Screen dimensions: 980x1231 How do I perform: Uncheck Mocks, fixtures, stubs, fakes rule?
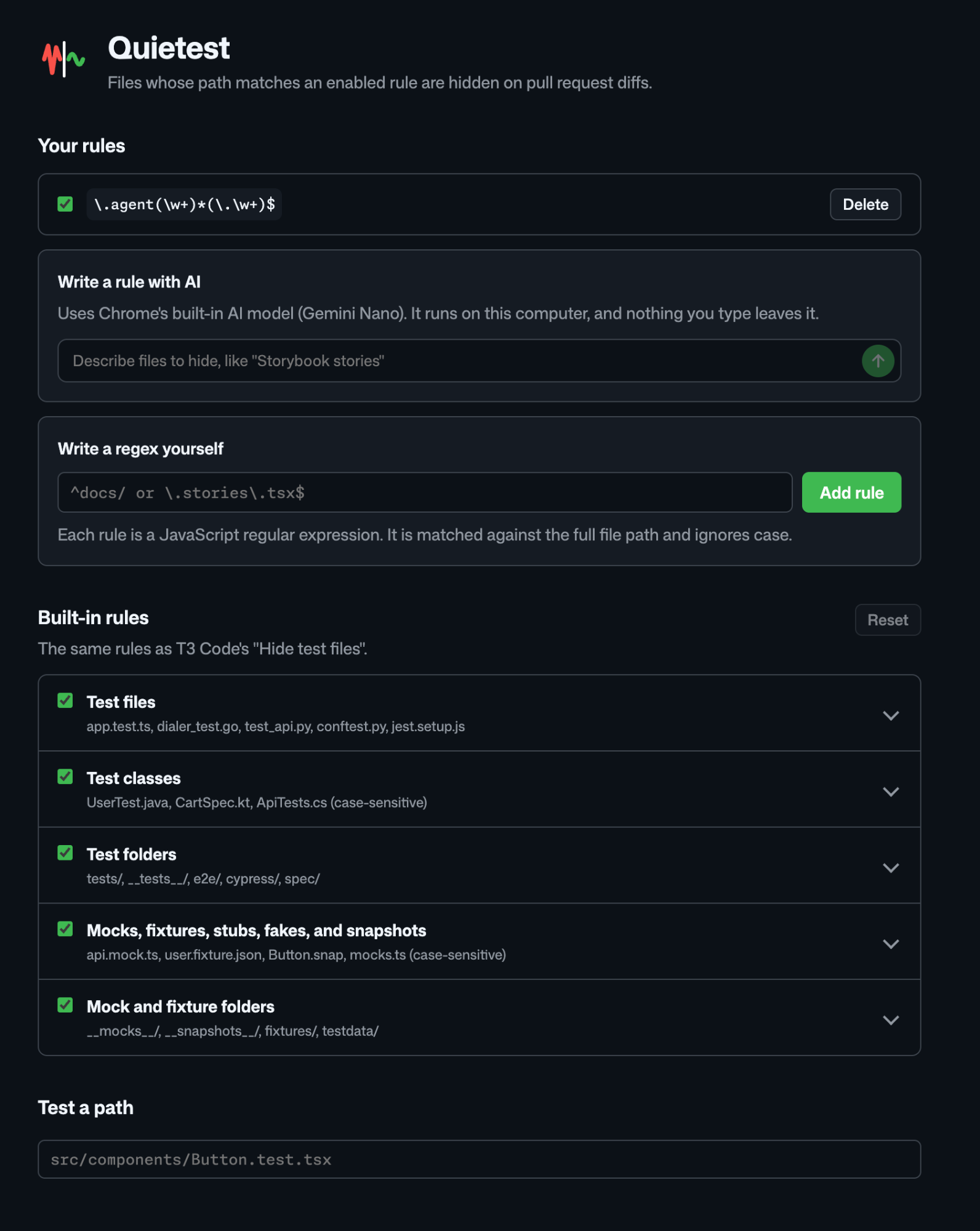click(x=65, y=929)
